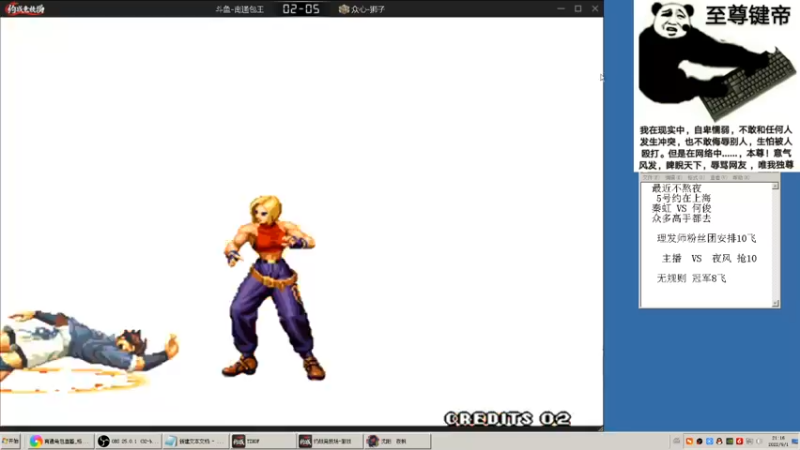
Task: Open the QQ penguin icon in the system tray
Action: click(x=719, y=441)
